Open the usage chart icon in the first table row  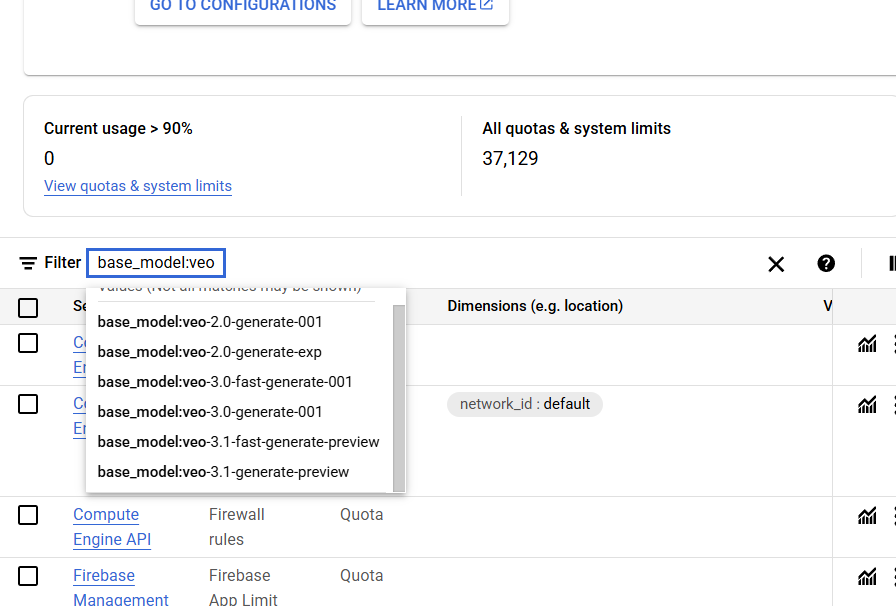(867, 344)
